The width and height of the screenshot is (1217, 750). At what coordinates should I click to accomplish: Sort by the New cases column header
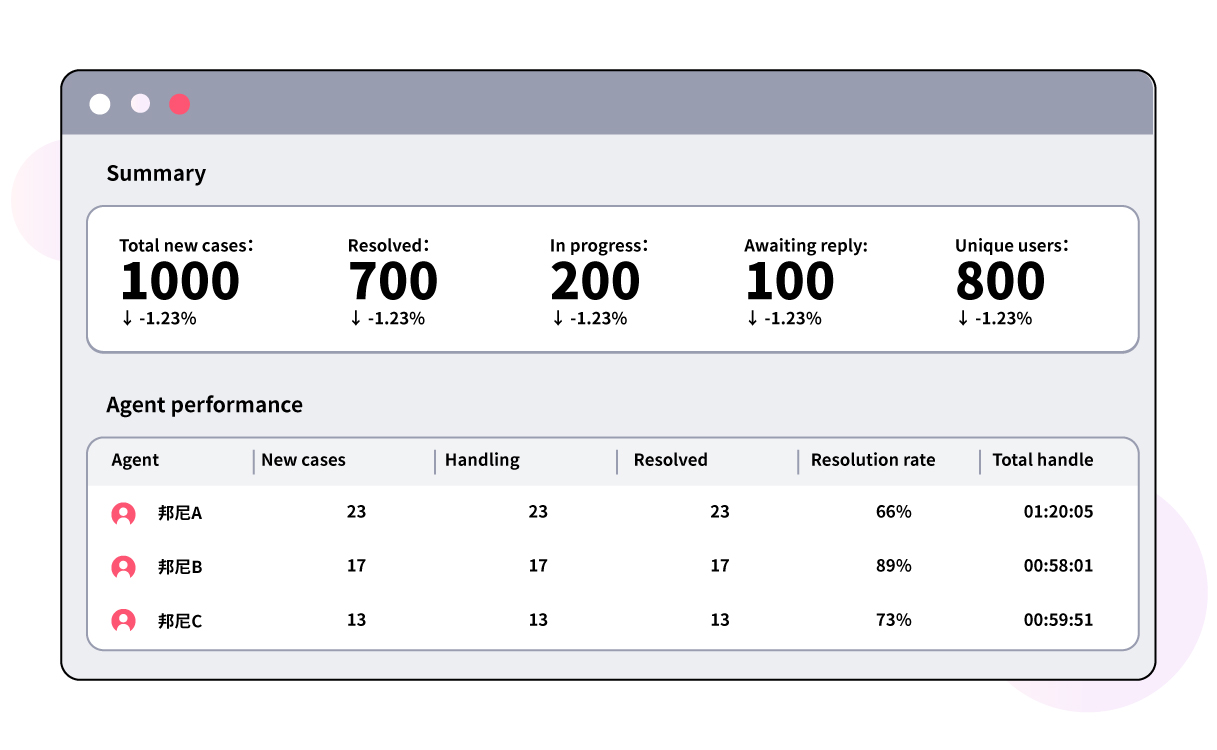click(x=303, y=460)
